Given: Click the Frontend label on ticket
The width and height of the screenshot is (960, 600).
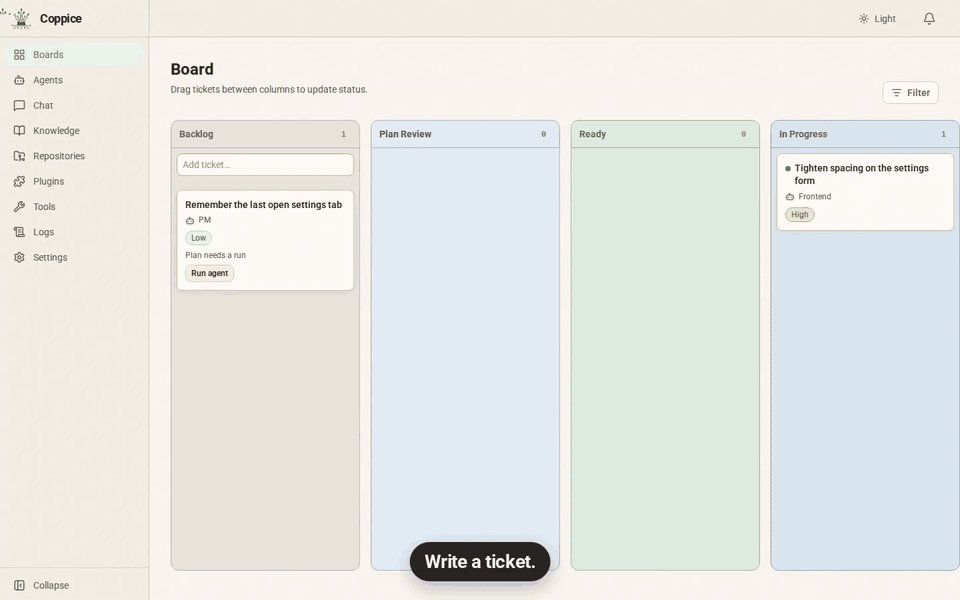Looking at the screenshot, I should [815, 197].
